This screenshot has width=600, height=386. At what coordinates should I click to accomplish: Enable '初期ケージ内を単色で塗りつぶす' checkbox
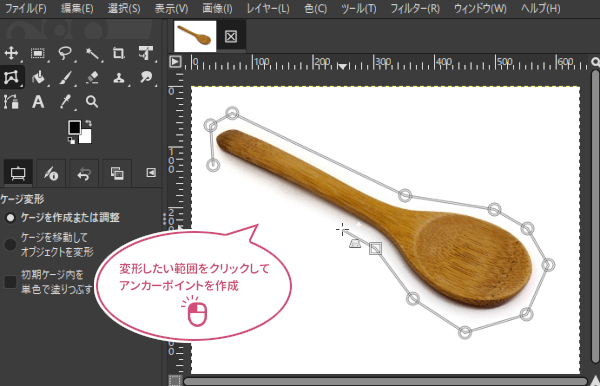click(x=10, y=282)
